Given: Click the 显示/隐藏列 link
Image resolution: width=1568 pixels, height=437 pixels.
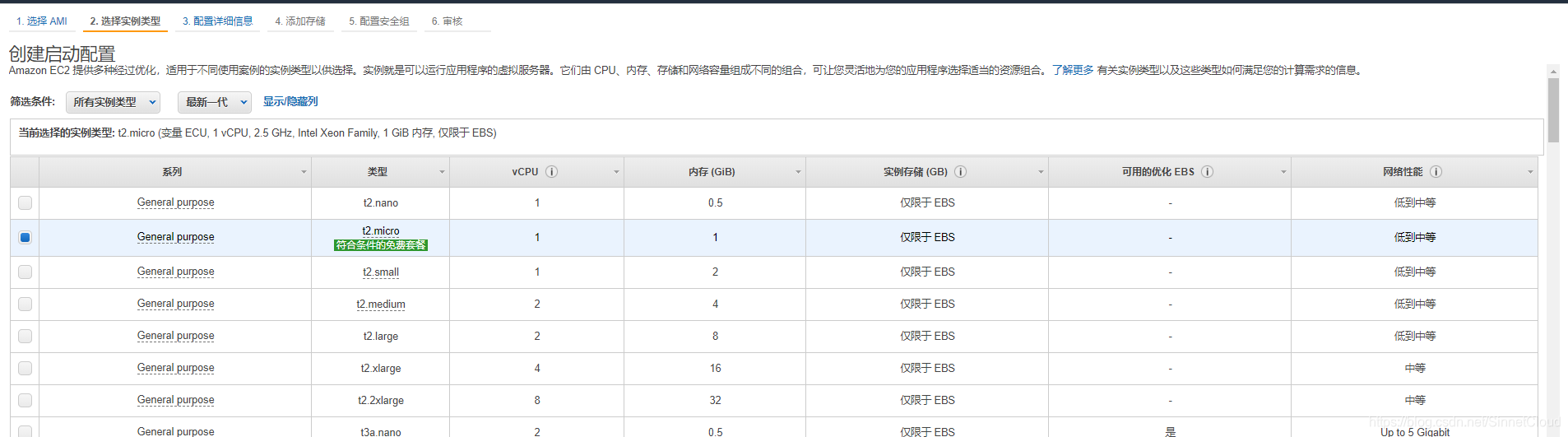Looking at the screenshot, I should click(290, 101).
